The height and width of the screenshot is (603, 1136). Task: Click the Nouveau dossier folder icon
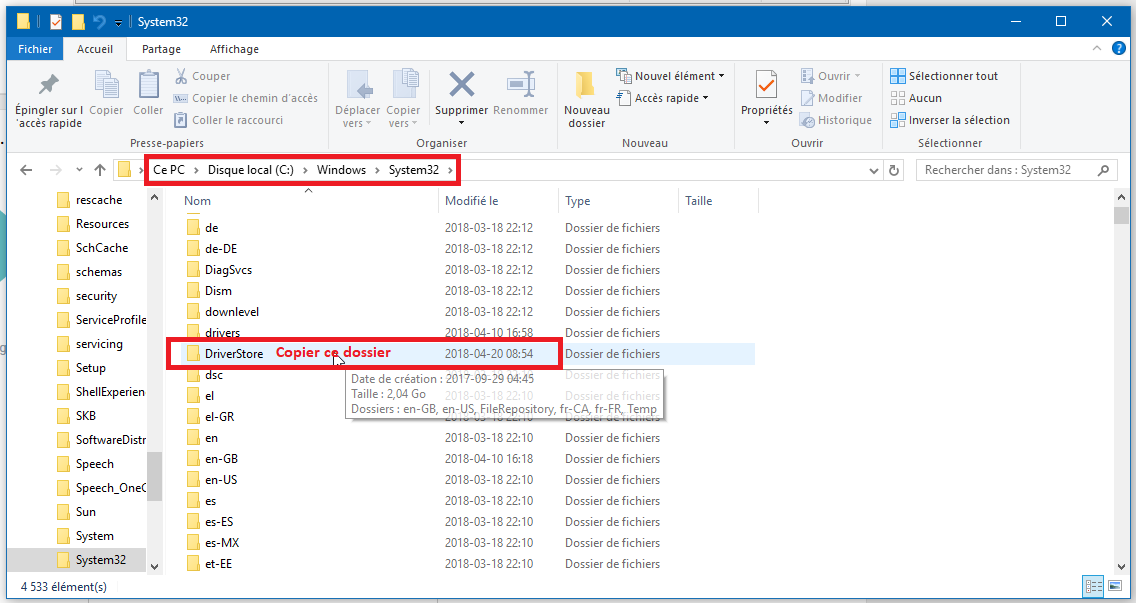point(586,85)
